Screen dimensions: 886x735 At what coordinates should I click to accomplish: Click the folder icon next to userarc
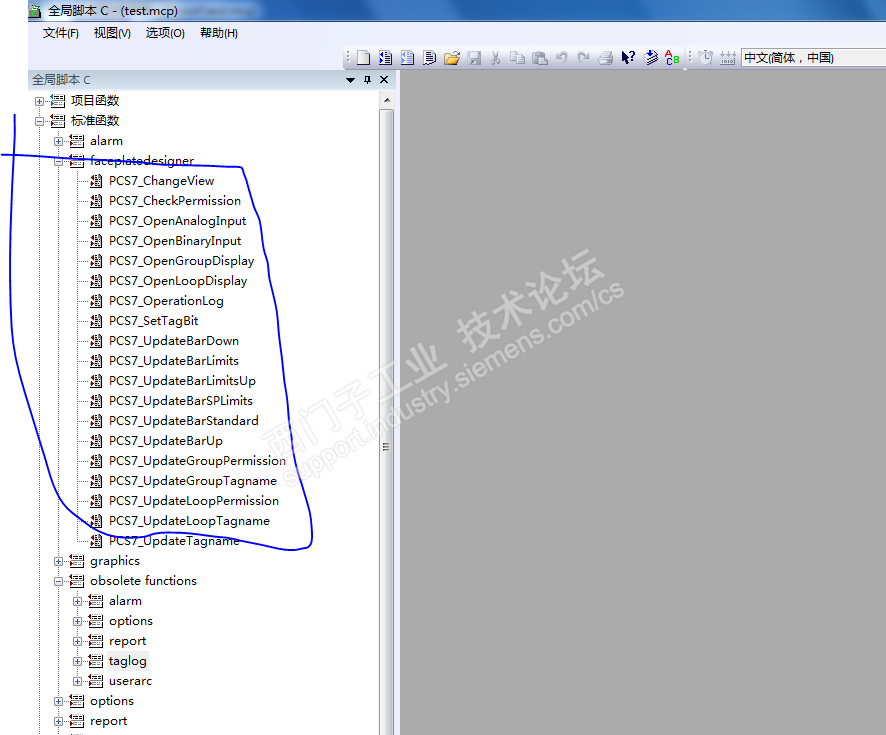point(95,681)
